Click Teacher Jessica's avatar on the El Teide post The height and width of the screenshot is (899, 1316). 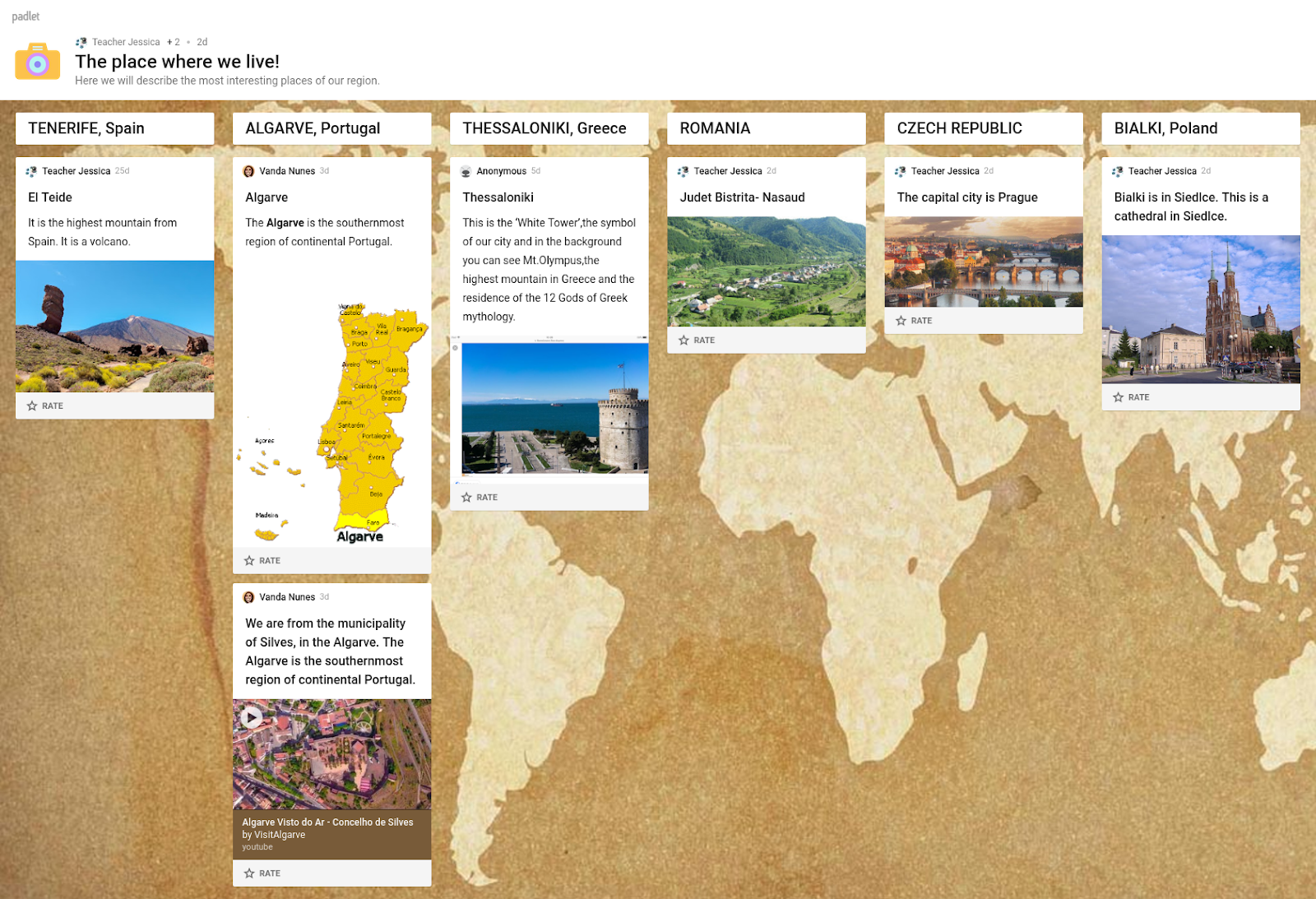[x=32, y=171]
